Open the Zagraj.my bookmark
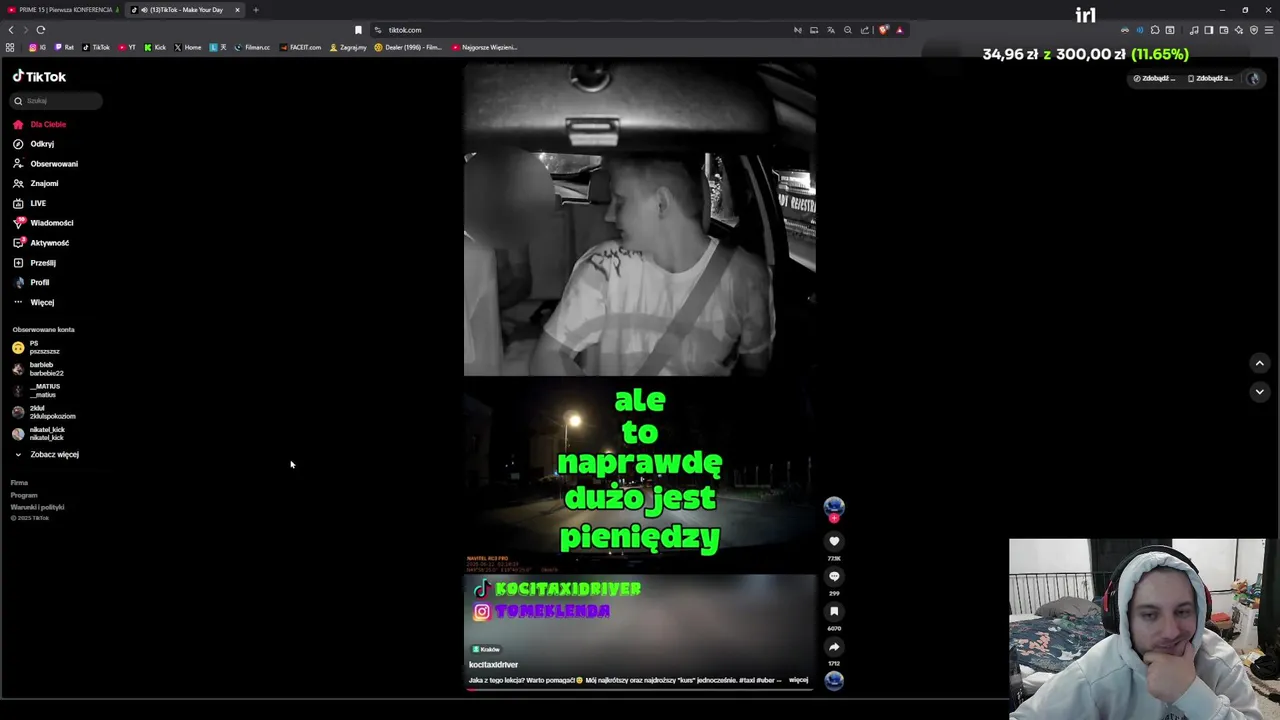 [348, 47]
